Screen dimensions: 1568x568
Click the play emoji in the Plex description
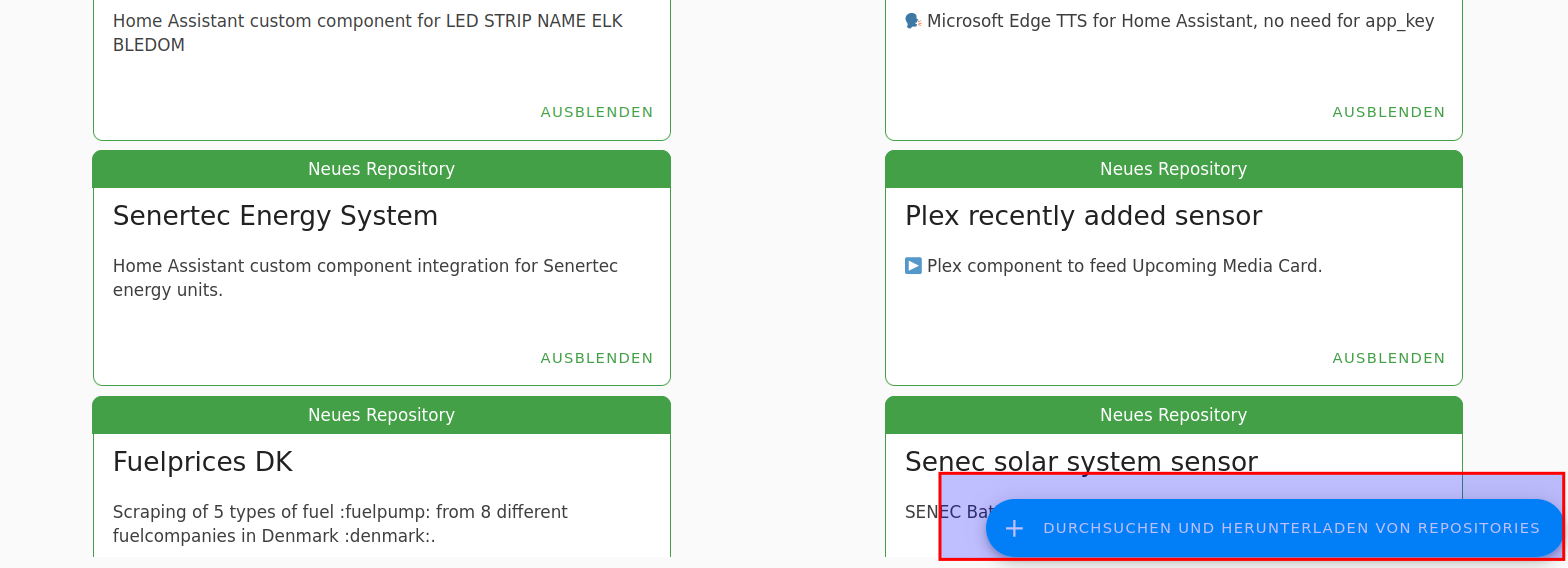(913, 266)
